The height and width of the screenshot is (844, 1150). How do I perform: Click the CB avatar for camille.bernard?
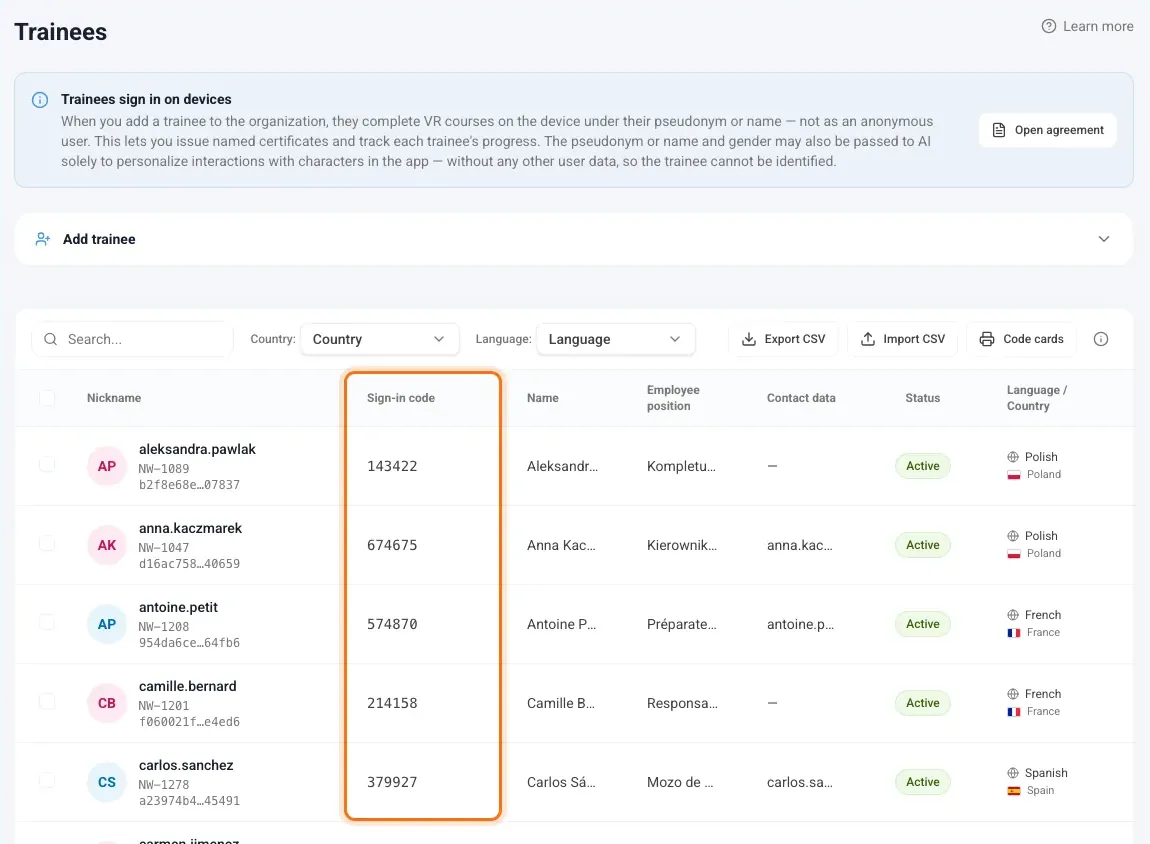(106, 702)
